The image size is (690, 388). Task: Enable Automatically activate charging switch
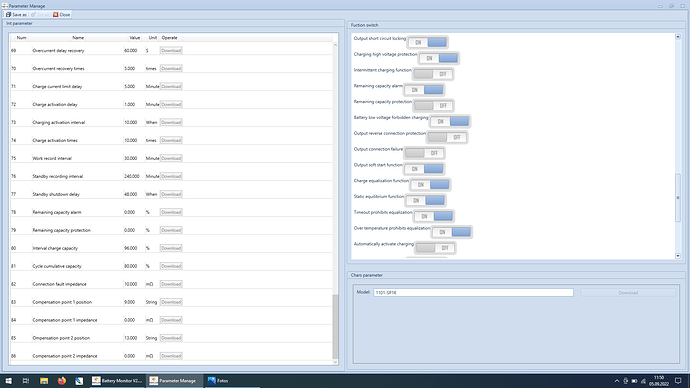tap(435, 248)
